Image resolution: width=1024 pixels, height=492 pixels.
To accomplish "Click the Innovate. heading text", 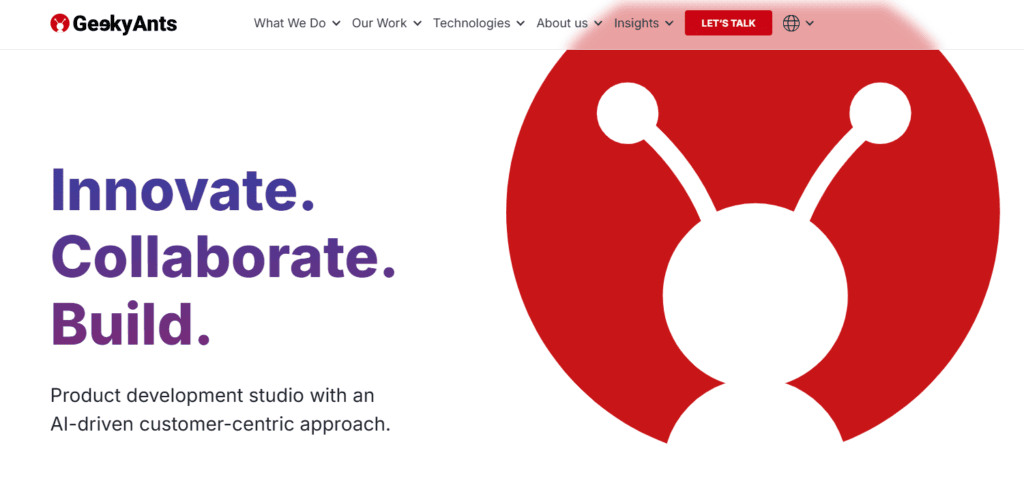I will (x=183, y=189).
